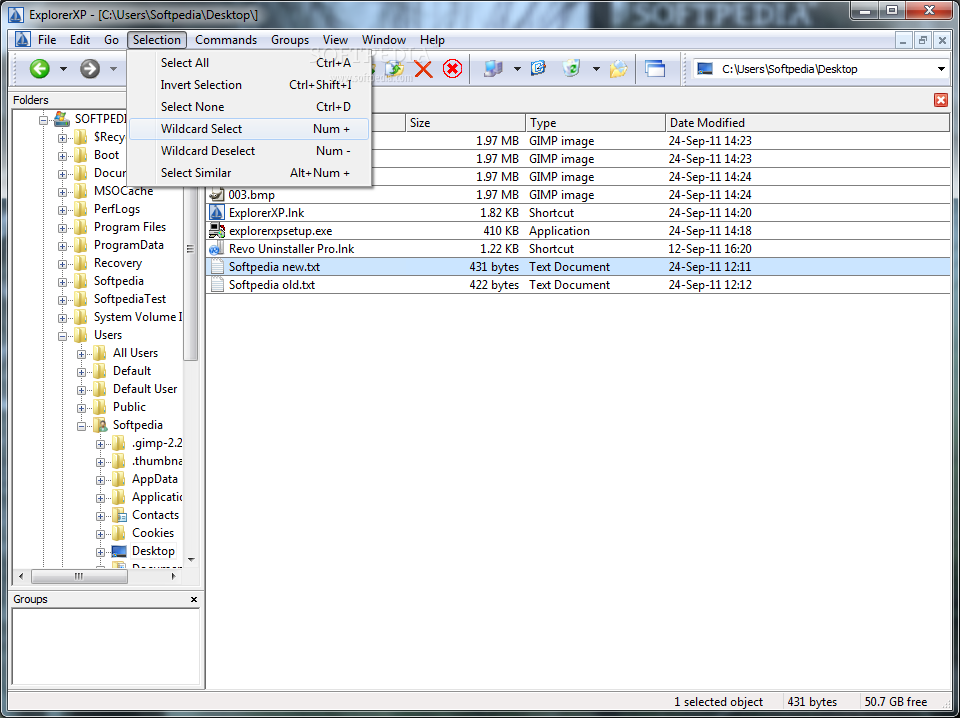Select Desktop folder in tree
Screen dimensions: 960x718
[x=153, y=551]
